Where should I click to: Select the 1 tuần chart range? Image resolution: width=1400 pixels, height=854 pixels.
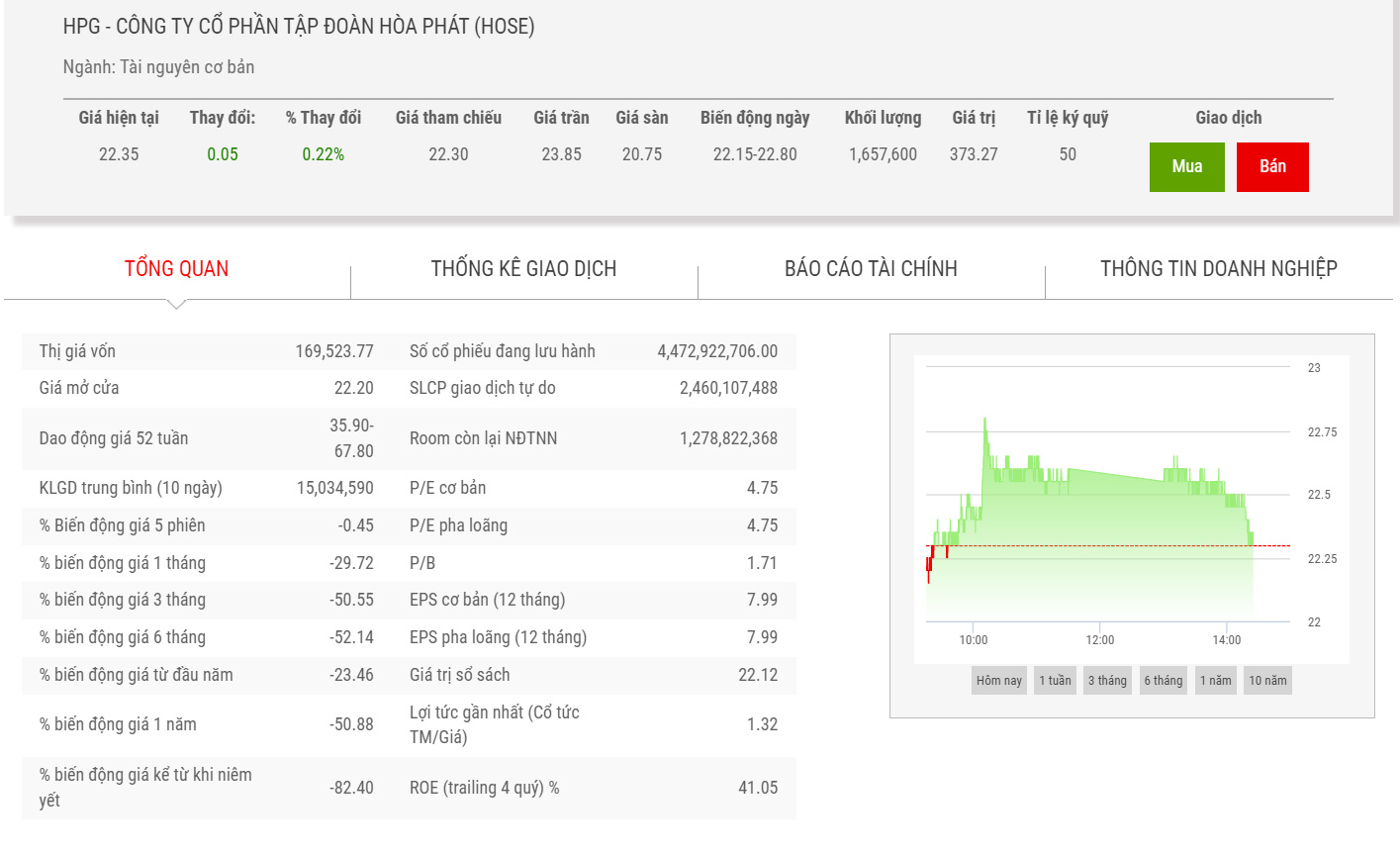1055,681
